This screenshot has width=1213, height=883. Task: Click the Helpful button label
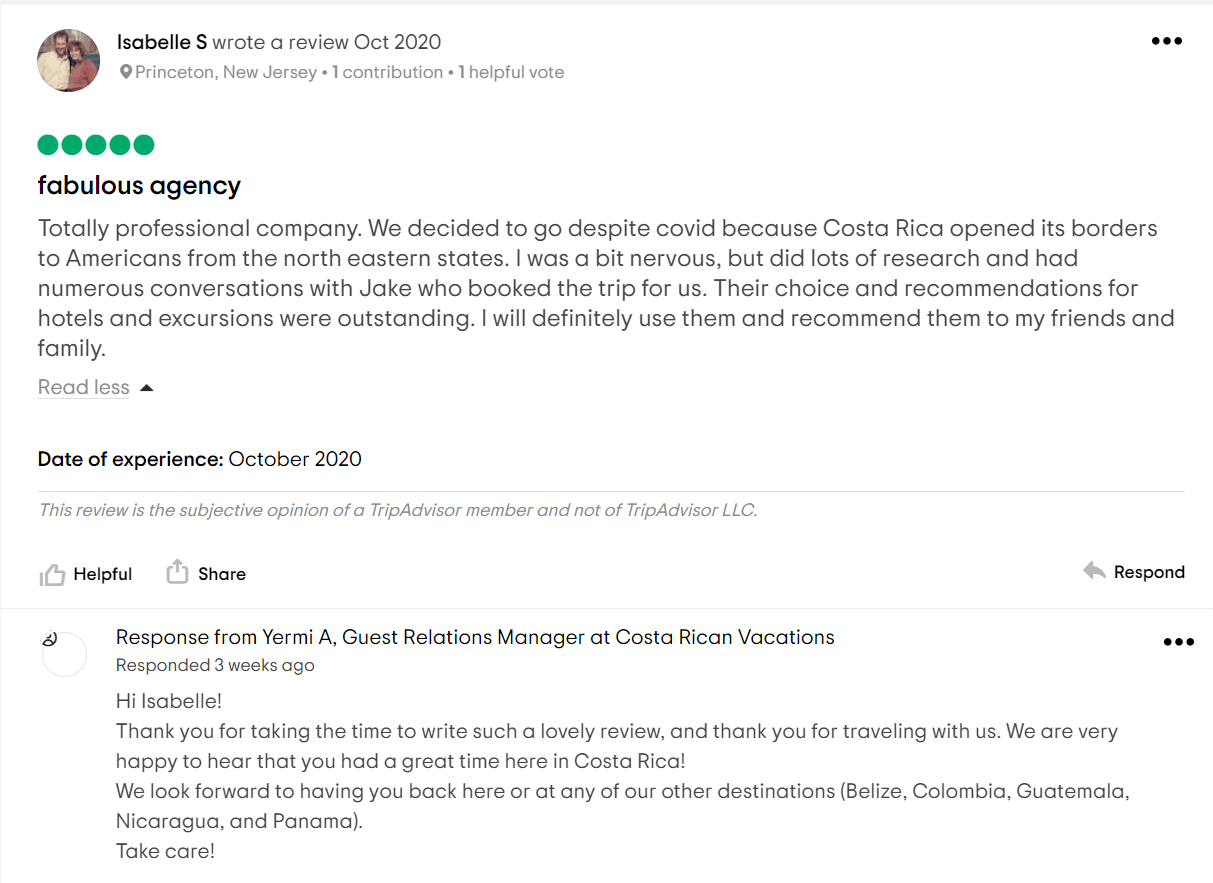103,574
